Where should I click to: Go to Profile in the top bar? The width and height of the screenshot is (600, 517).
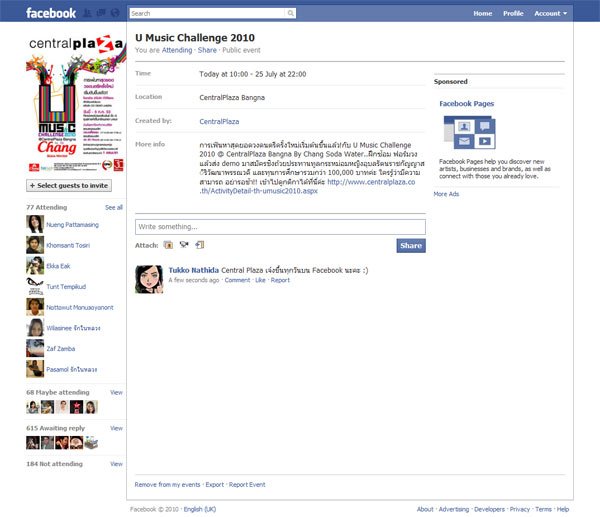513,13
